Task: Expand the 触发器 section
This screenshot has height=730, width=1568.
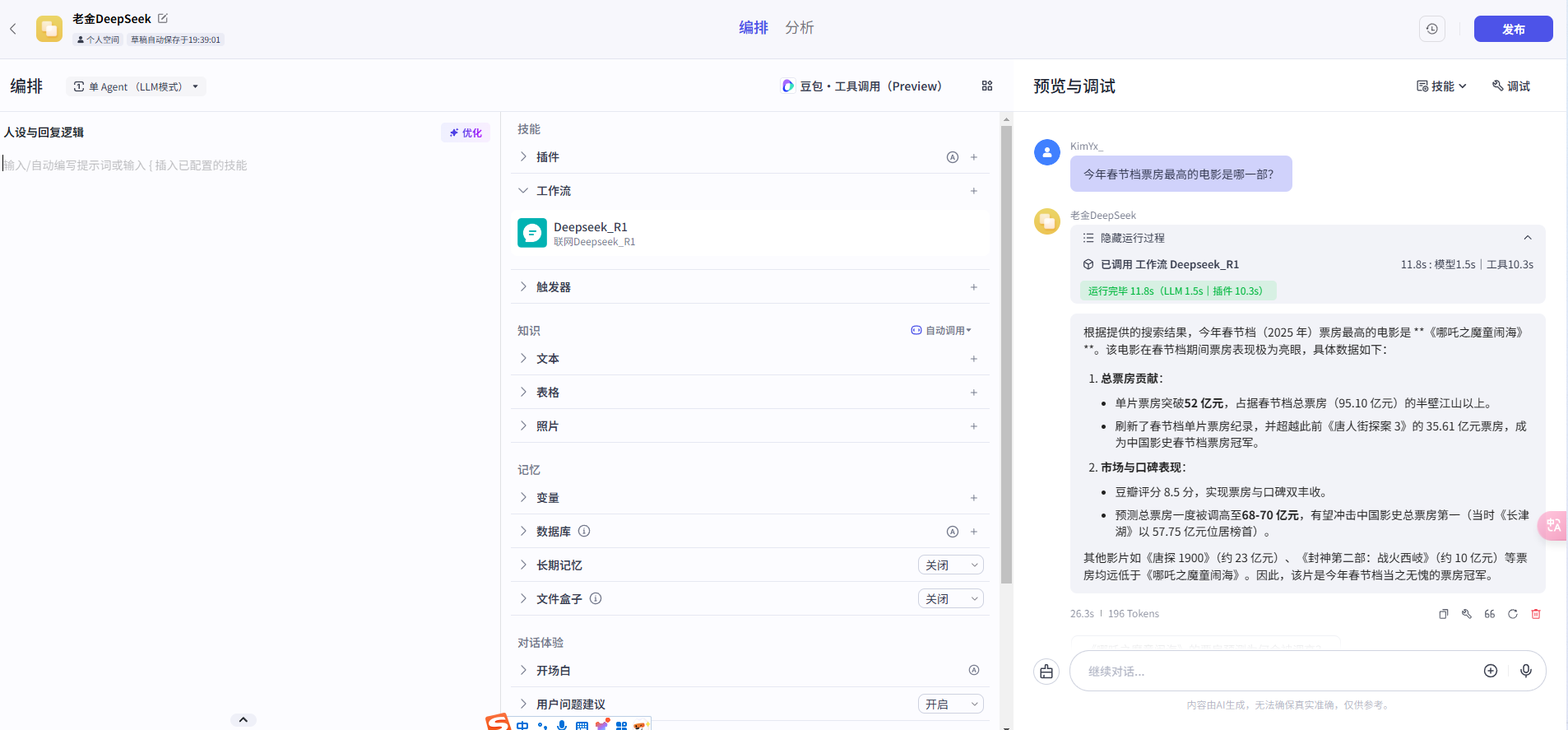Action: pos(749,287)
